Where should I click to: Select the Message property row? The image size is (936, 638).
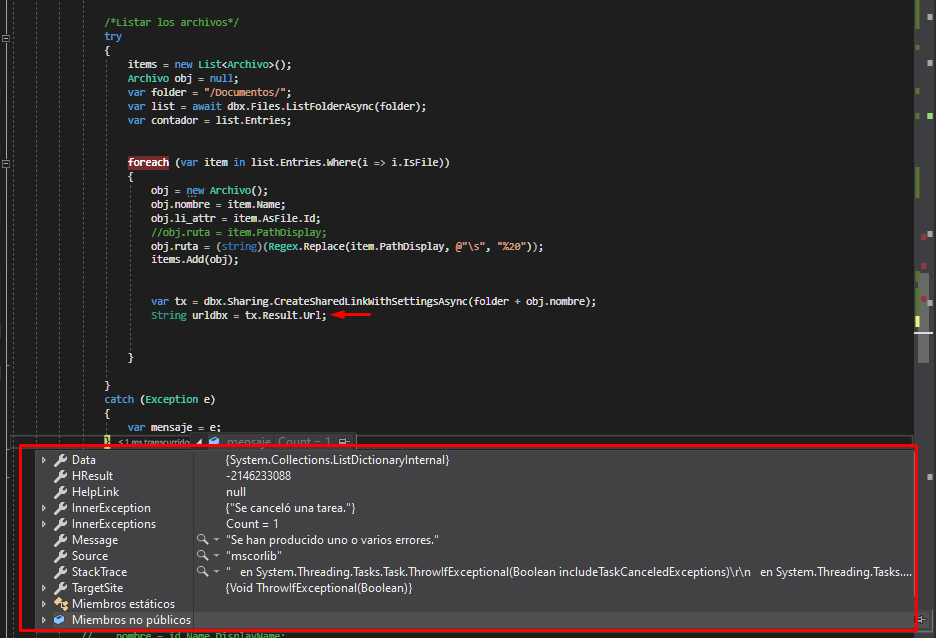coord(95,540)
